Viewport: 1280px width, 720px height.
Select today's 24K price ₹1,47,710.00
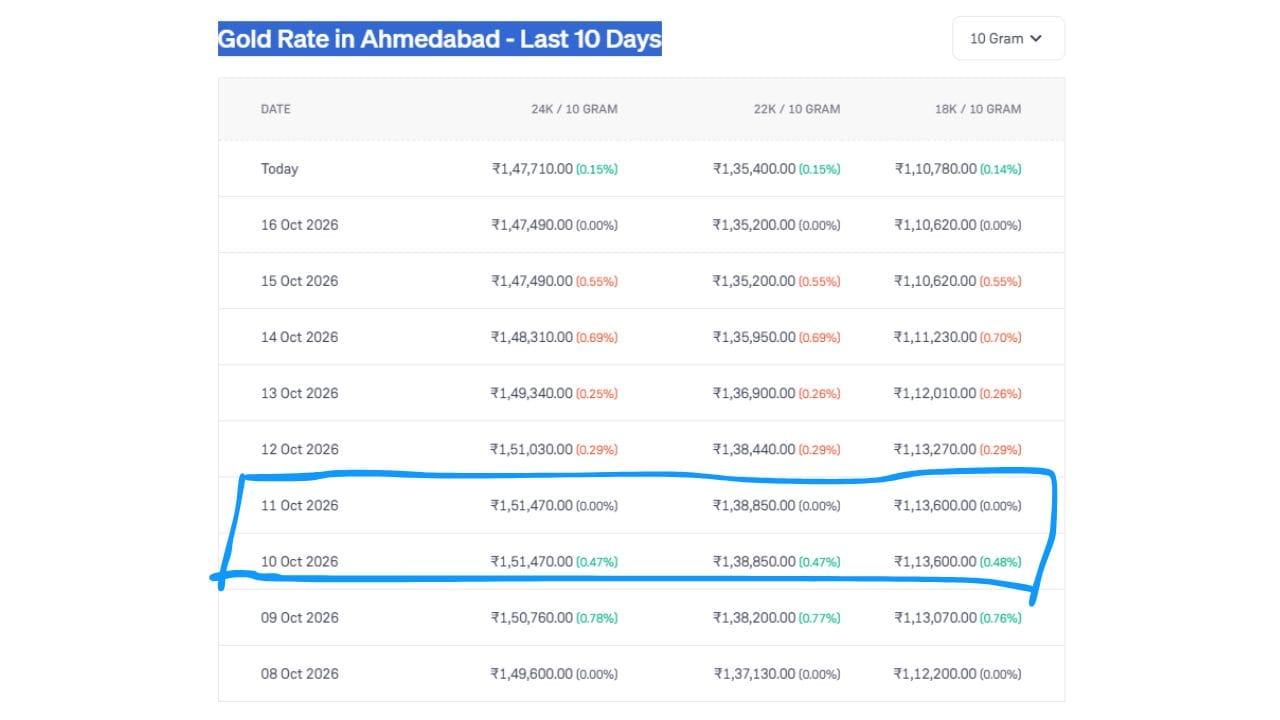532,169
